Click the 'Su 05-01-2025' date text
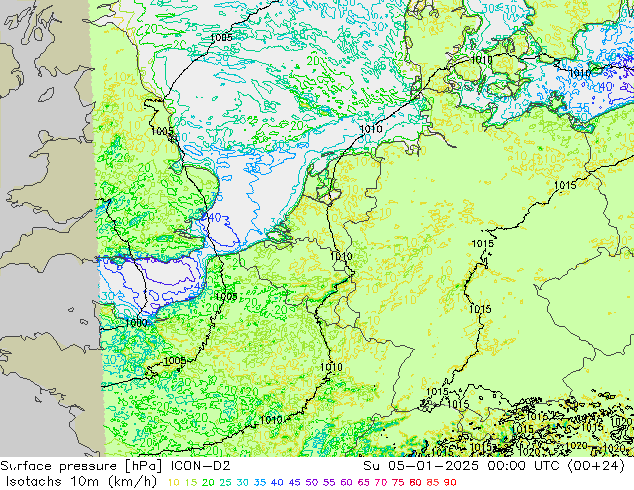 pos(423,466)
